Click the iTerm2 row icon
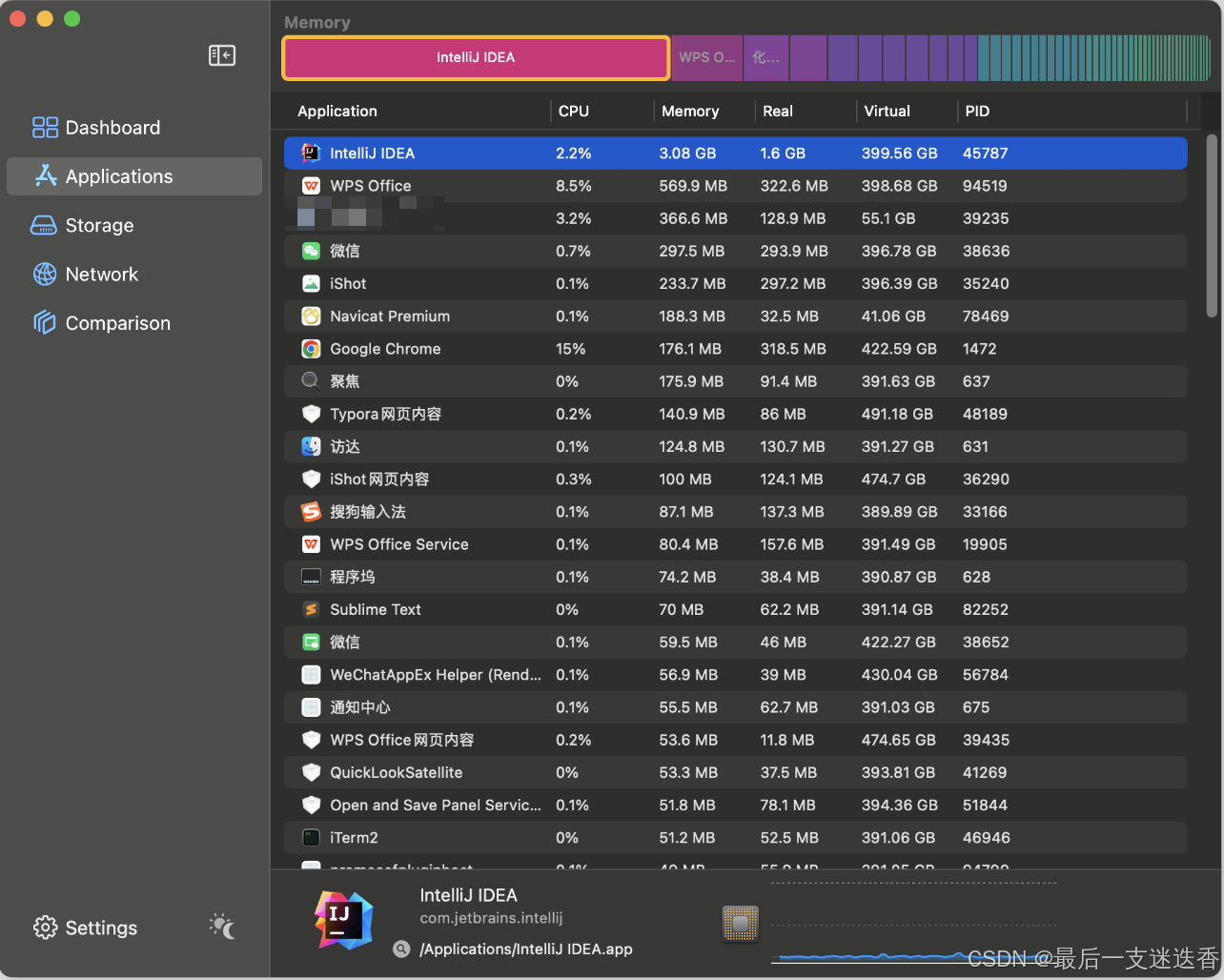 311,838
